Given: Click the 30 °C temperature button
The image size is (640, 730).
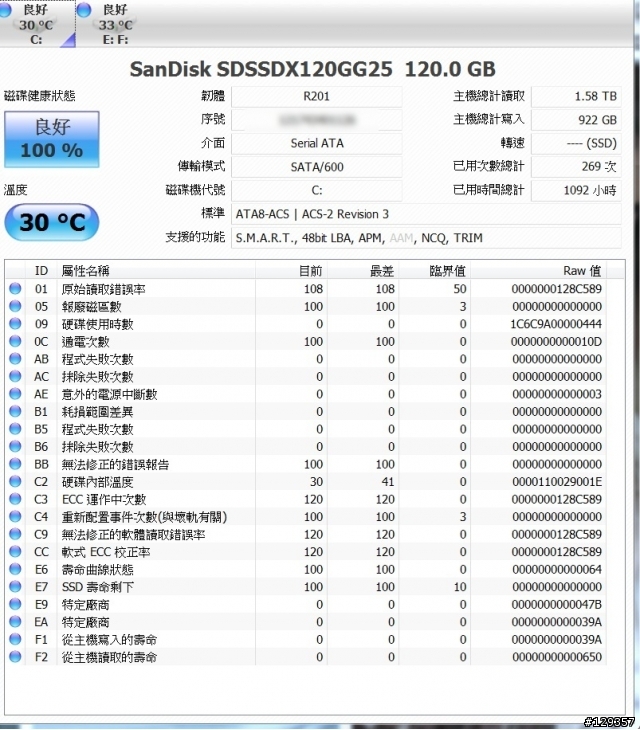Looking at the screenshot, I should [x=51, y=222].
